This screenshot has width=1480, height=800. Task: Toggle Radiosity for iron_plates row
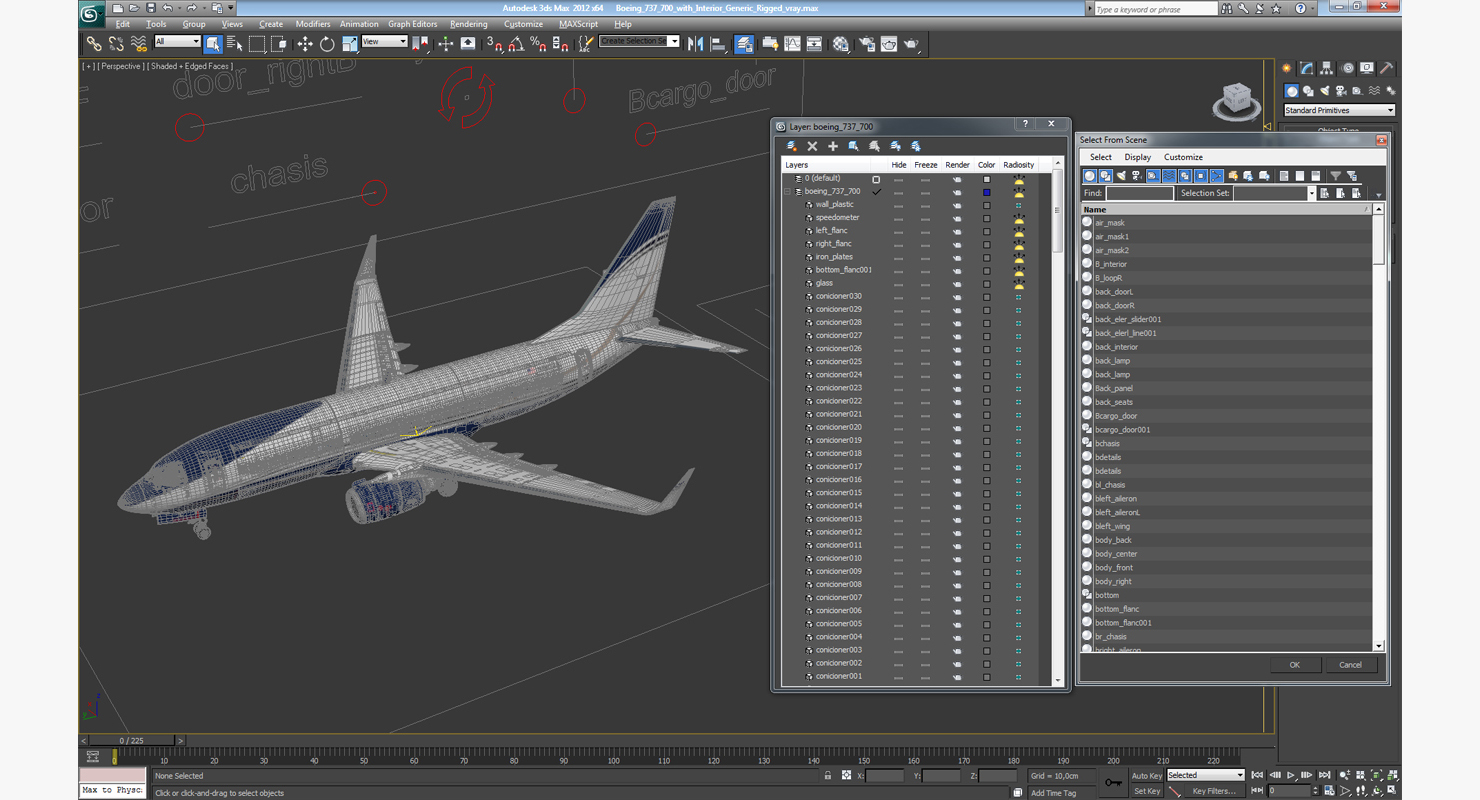(1018, 257)
